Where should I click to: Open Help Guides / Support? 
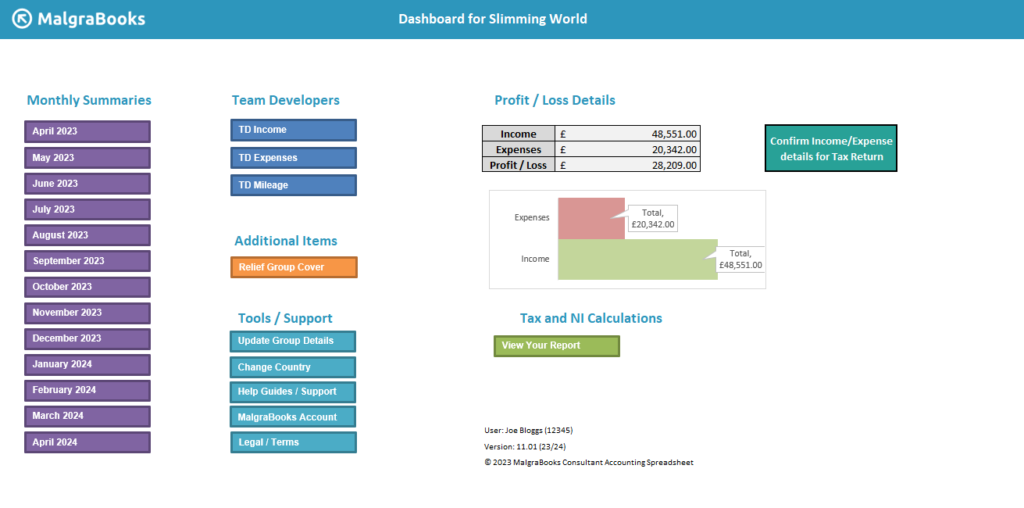point(293,392)
